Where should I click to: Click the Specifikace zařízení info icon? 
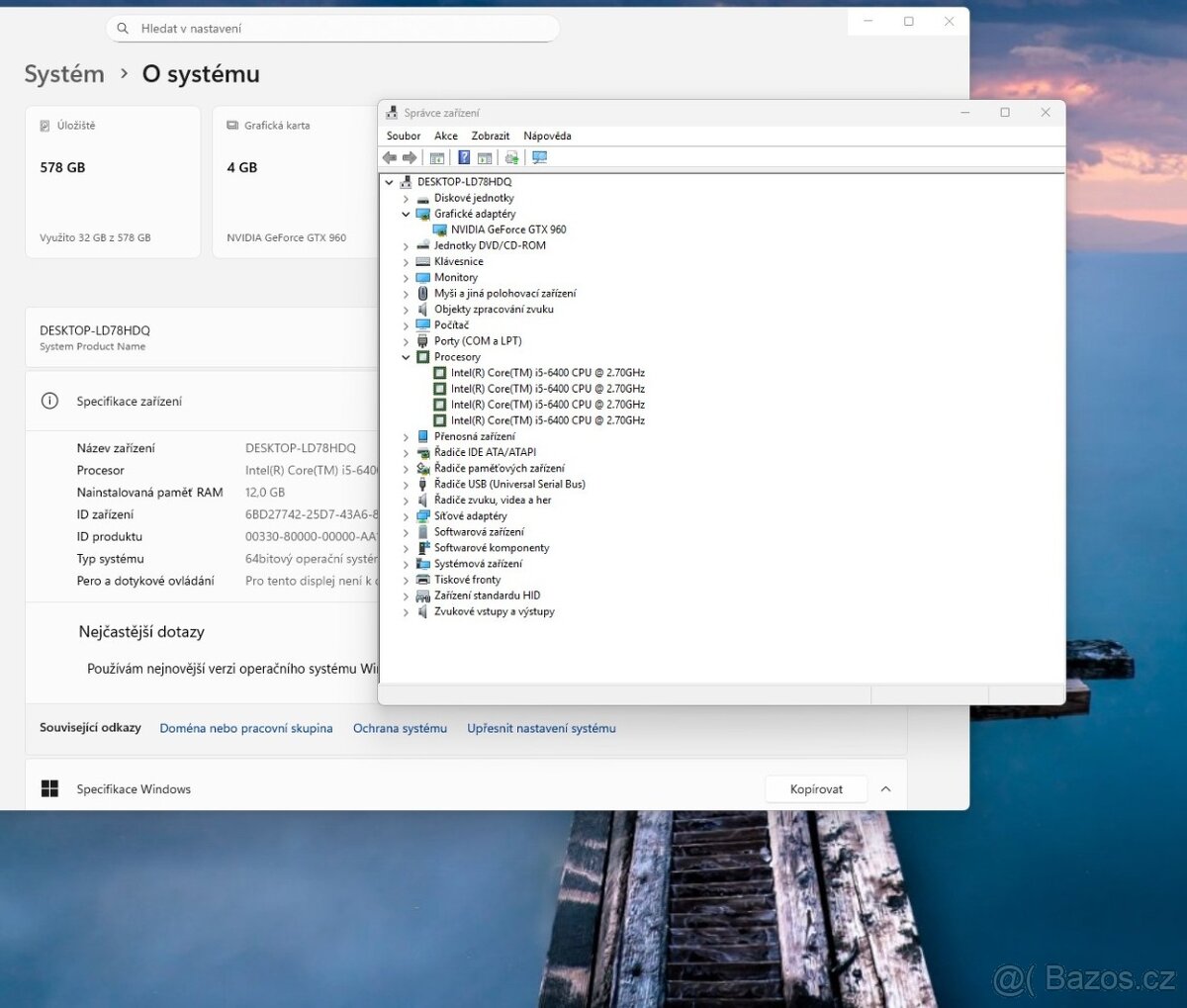[x=49, y=402]
